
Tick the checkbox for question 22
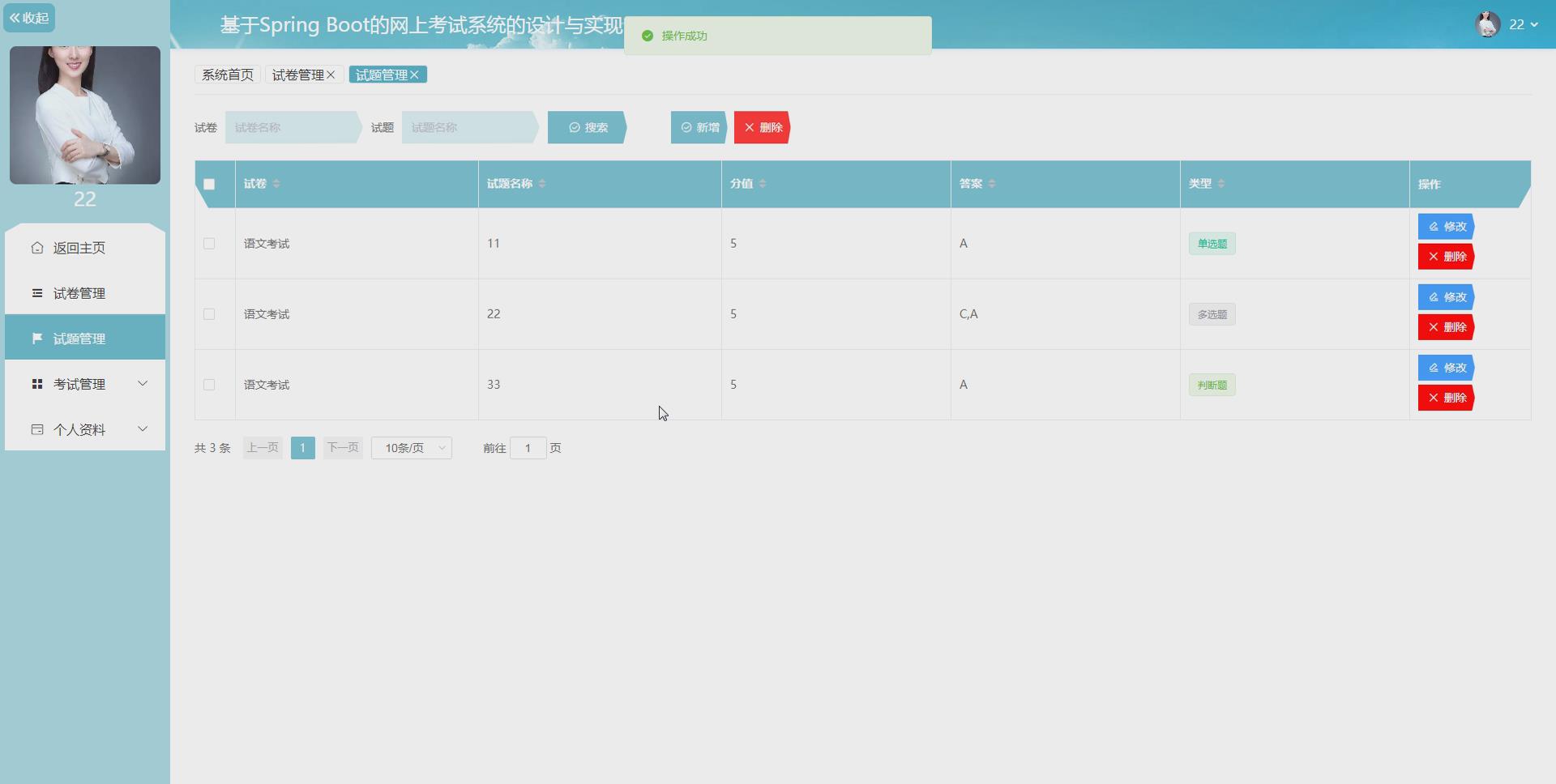pos(209,313)
